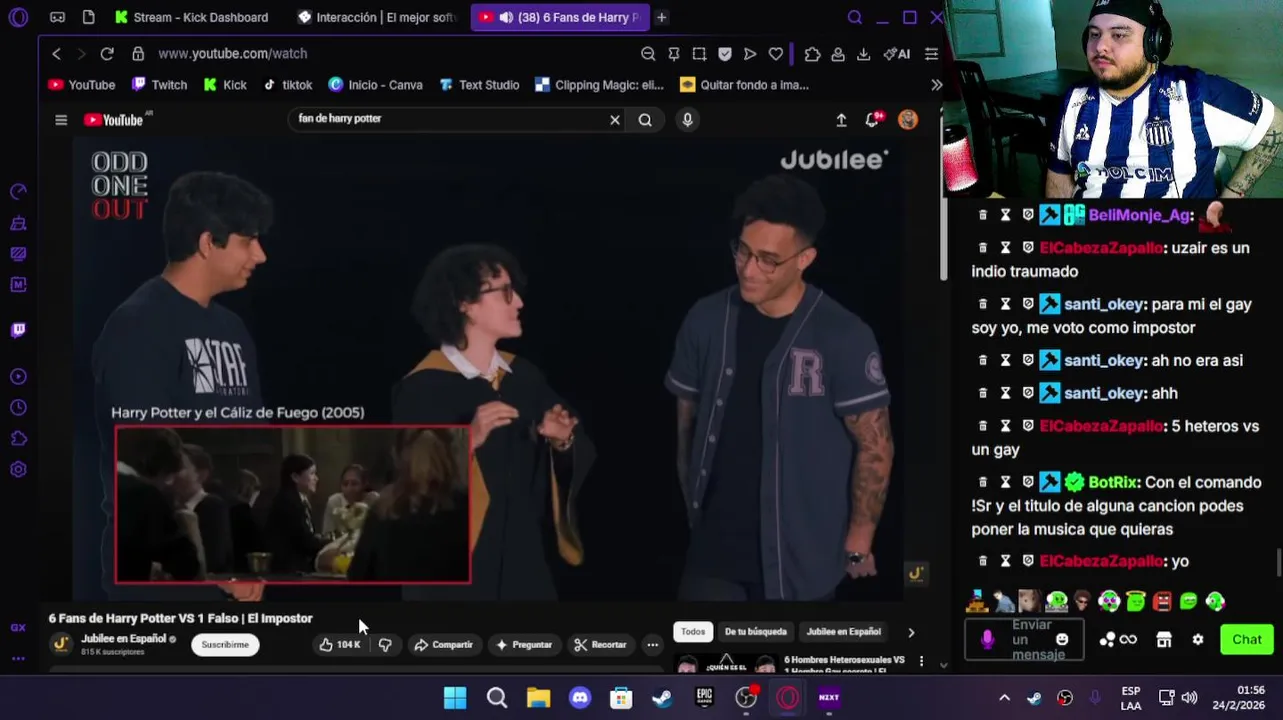
Task: Open emoji picker in chat input
Action: pos(1062,640)
